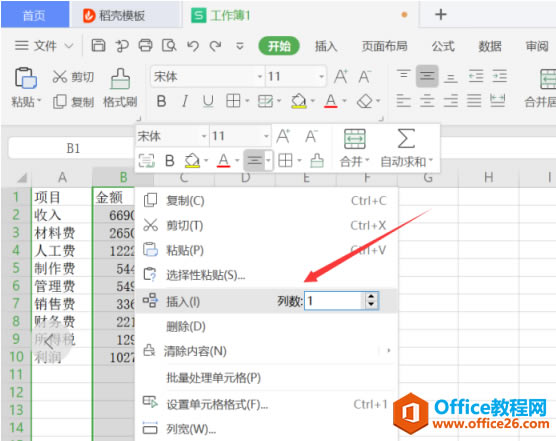The image size is (556, 441).
Task: Decrease font size in the ribbon
Action: [364, 77]
